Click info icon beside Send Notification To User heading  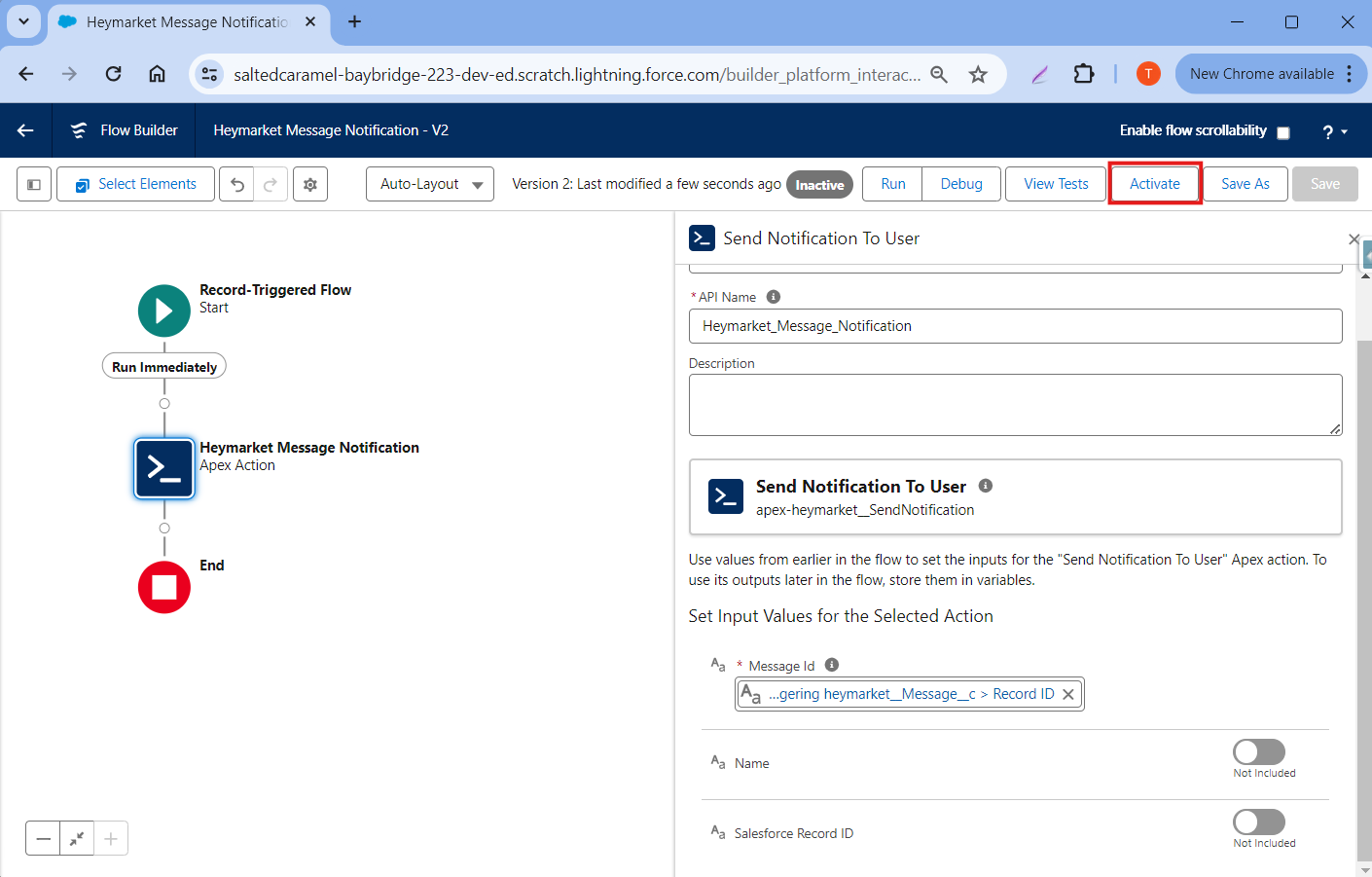pyautogui.click(x=986, y=486)
